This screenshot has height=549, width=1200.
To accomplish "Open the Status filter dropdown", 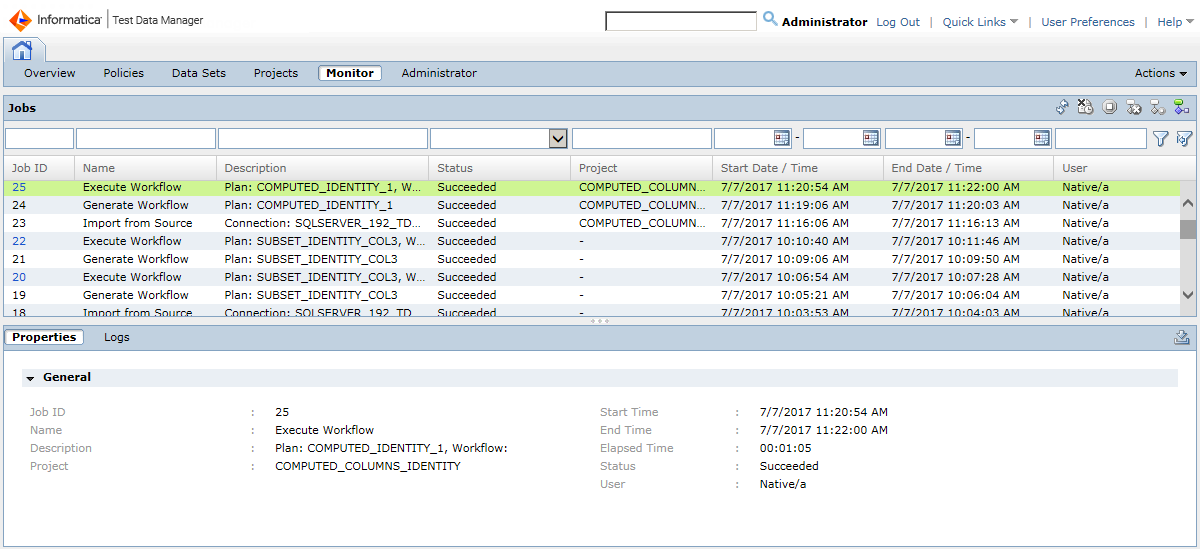I will tap(559, 139).
